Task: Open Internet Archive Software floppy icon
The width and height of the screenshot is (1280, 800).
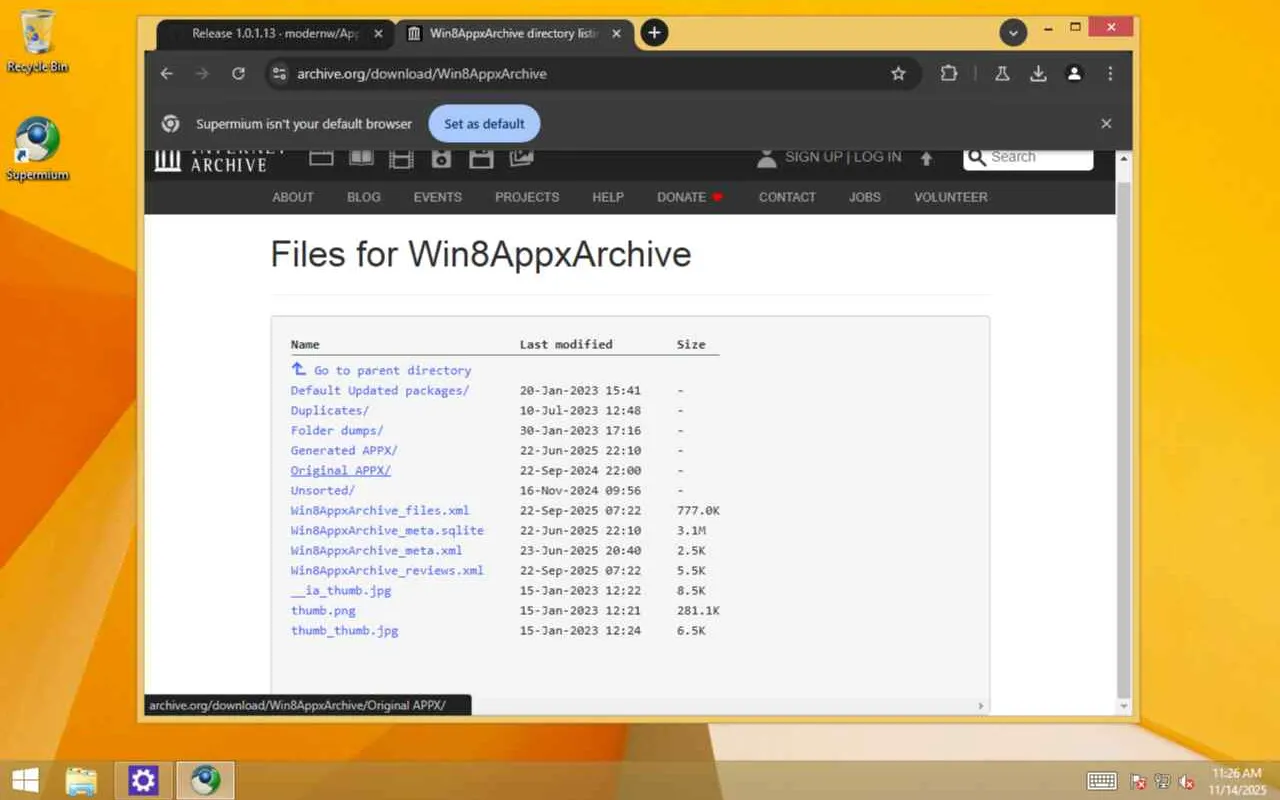Action: tap(481, 157)
